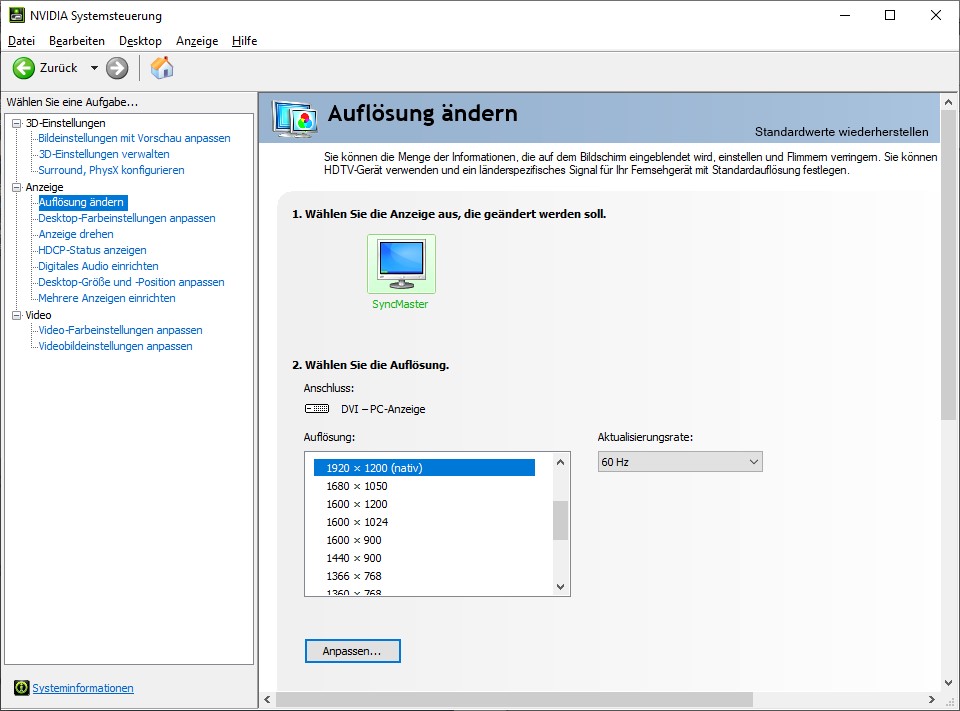Image resolution: width=960 pixels, height=711 pixels.
Task: Click main panel horizontal scroll right arrow
Action: click(x=931, y=699)
